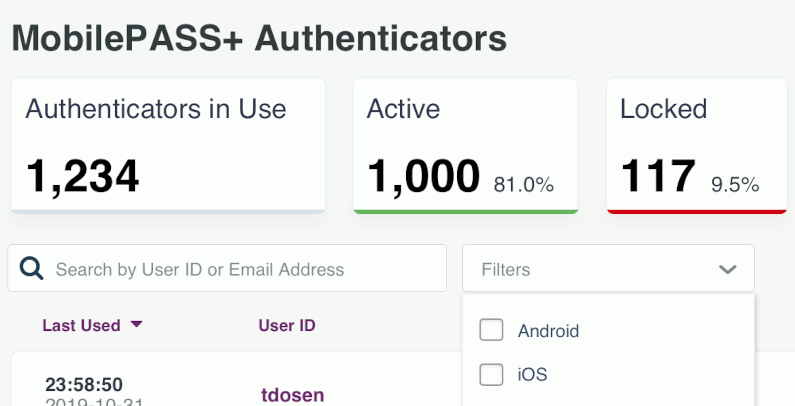
Task: Select the Locked authenticators card
Action: coord(697,145)
